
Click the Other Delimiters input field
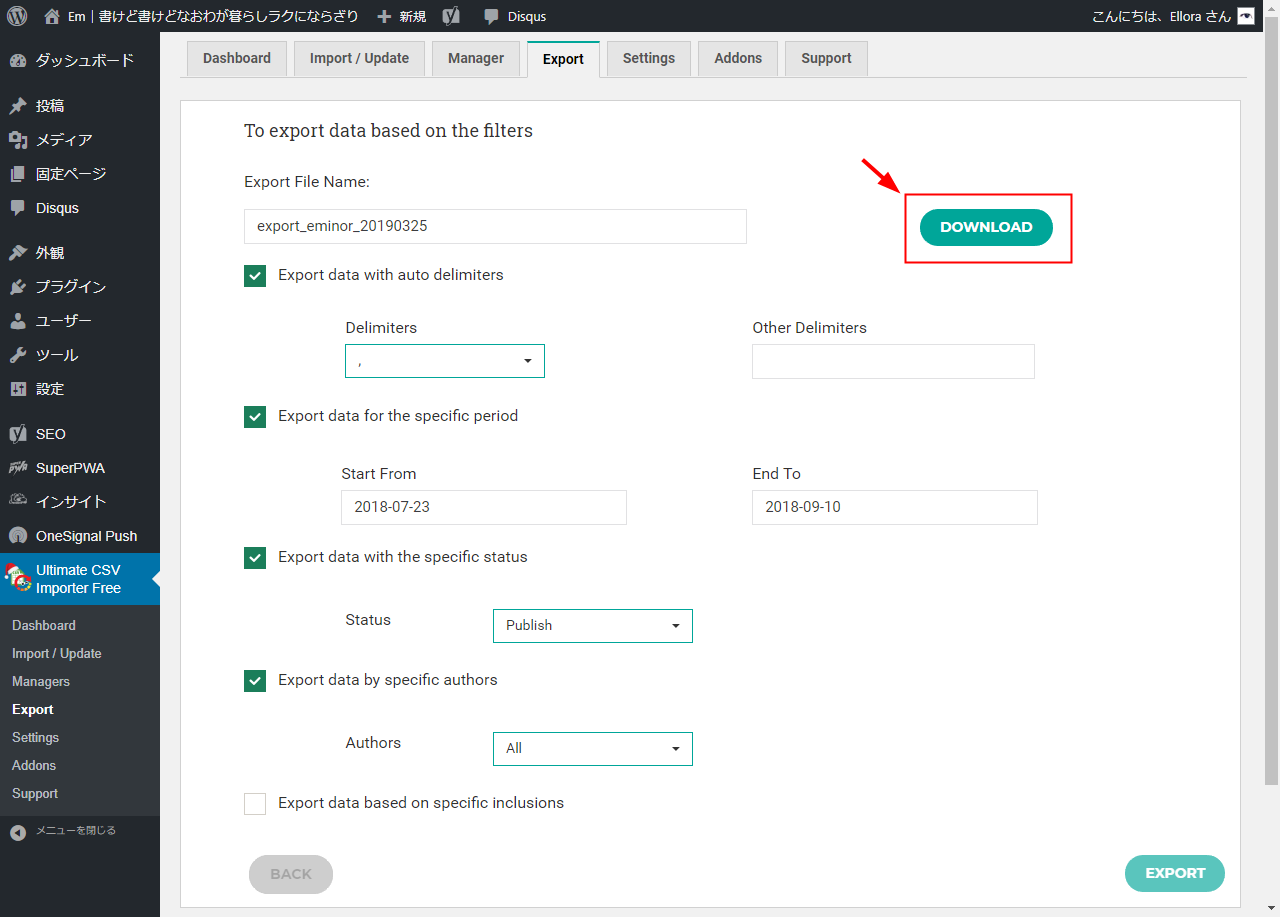pos(893,362)
